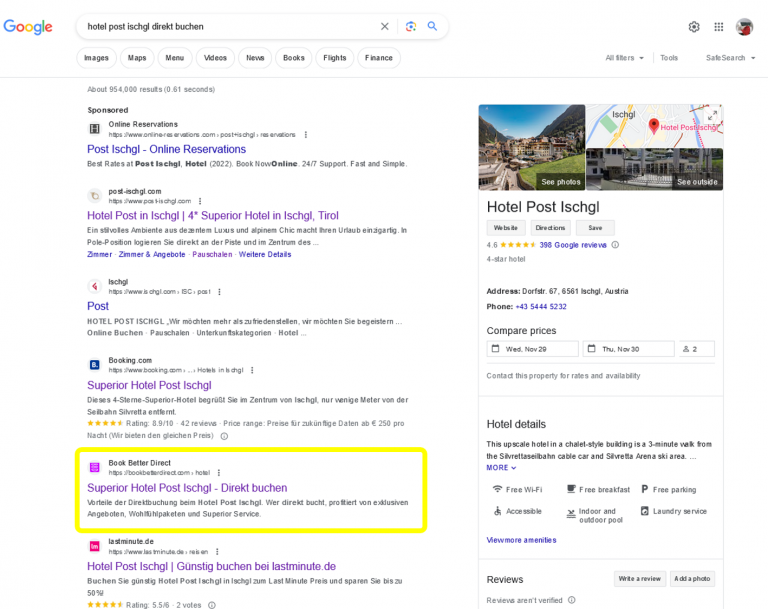
Task: Open check-out date Thu, Nov 30 picker
Action: point(628,349)
